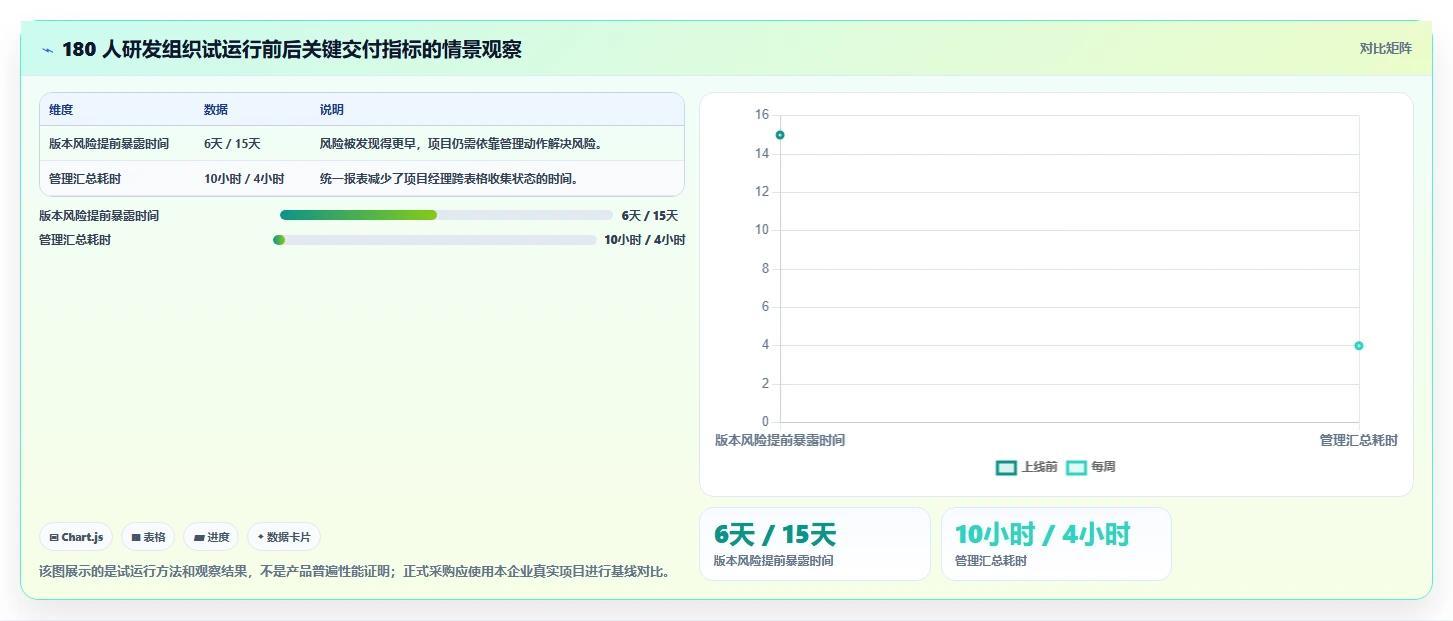Click the 对比矩阵 label in header
1453x621 pixels.
(1385, 48)
